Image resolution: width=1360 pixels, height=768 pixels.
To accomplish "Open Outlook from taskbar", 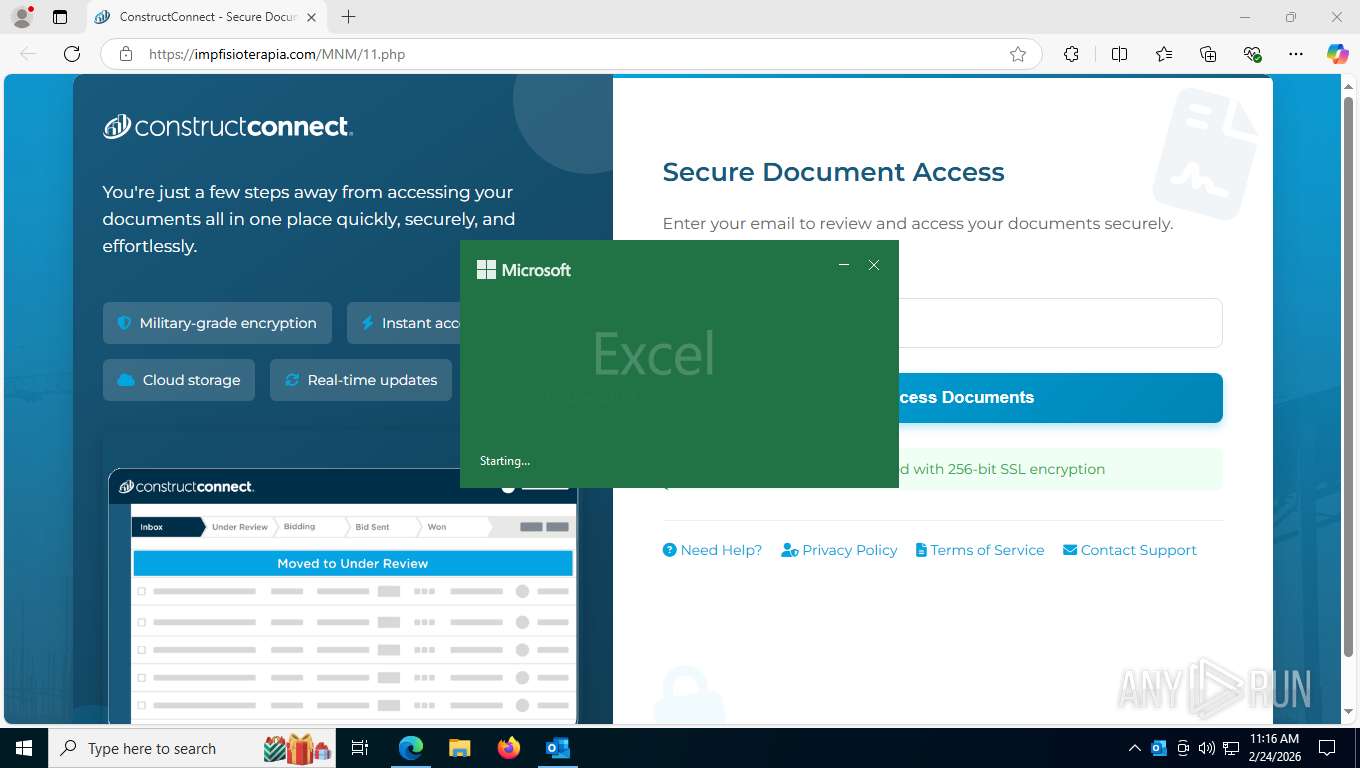I will coord(557,748).
